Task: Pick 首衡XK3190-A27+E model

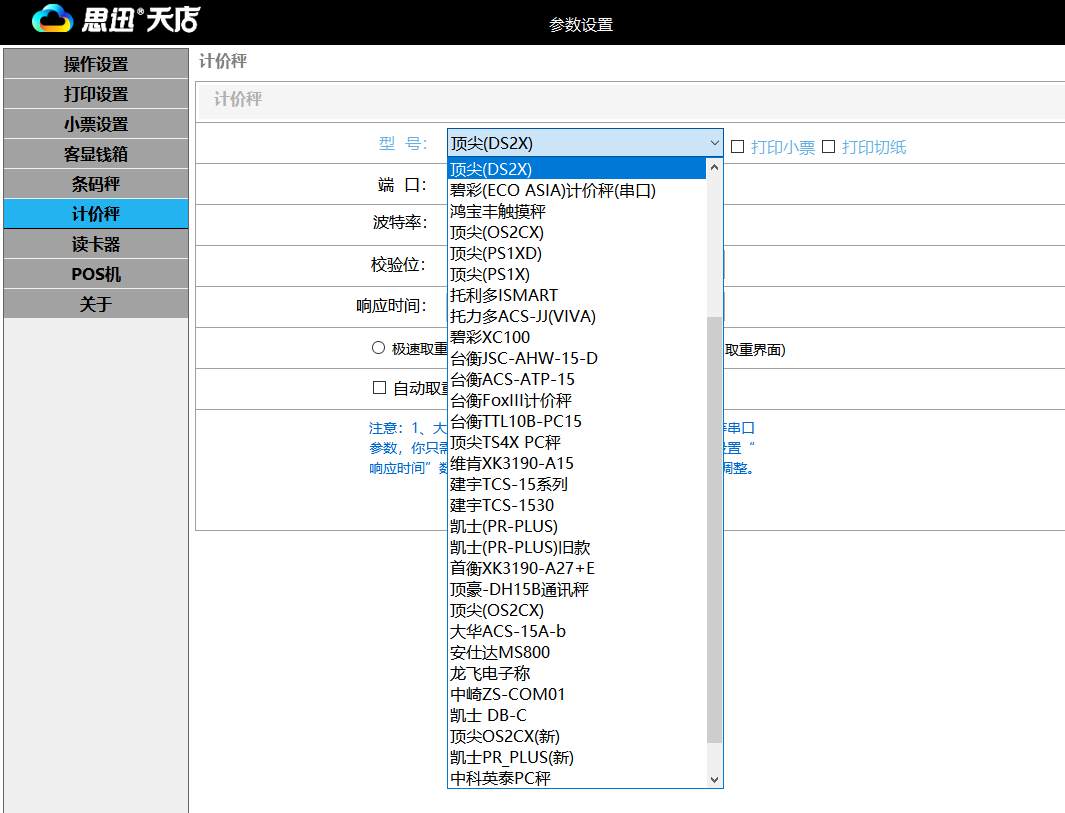Action: 577,568
